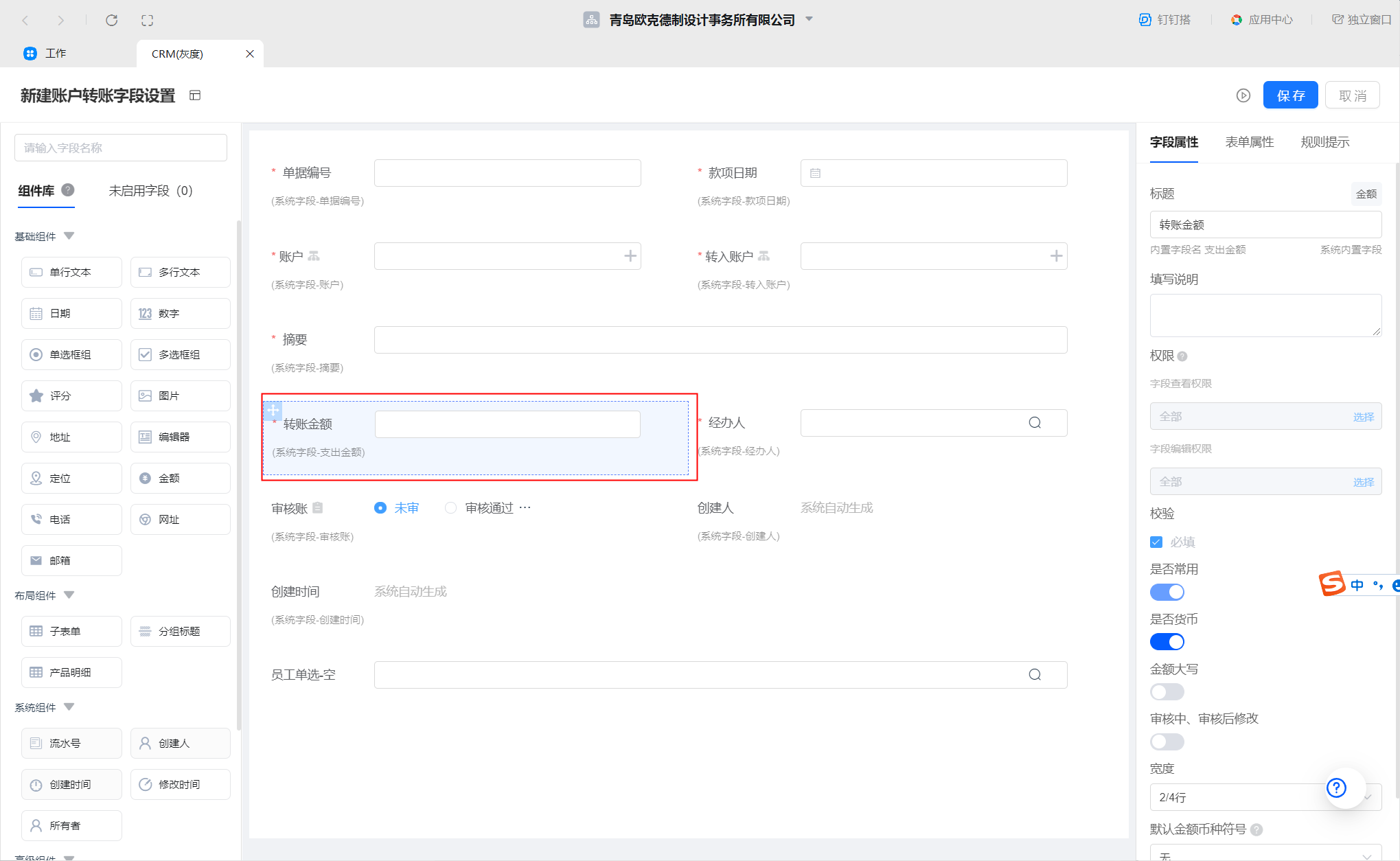1400x861 pixels.
Task: Collapse the 基础组件 section
Action: pyautogui.click(x=69, y=236)
